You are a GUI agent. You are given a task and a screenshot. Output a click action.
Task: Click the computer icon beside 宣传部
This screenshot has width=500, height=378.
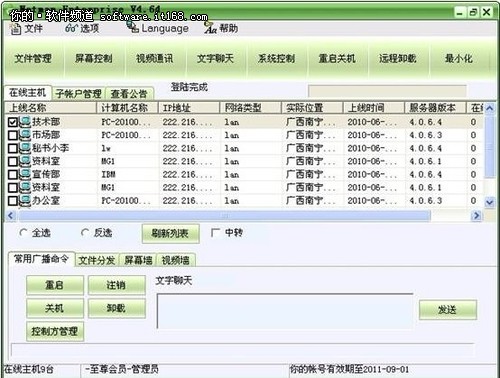coord(25,174)
